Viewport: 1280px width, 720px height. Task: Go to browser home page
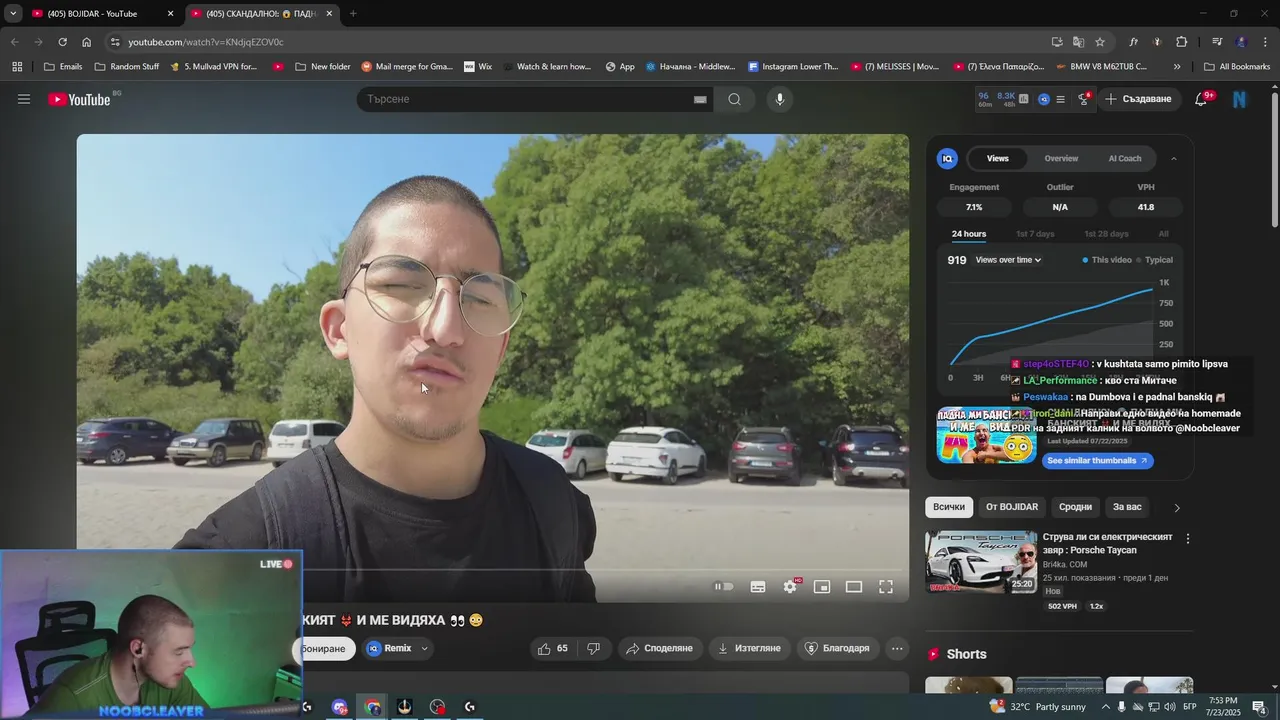(87, 42)
